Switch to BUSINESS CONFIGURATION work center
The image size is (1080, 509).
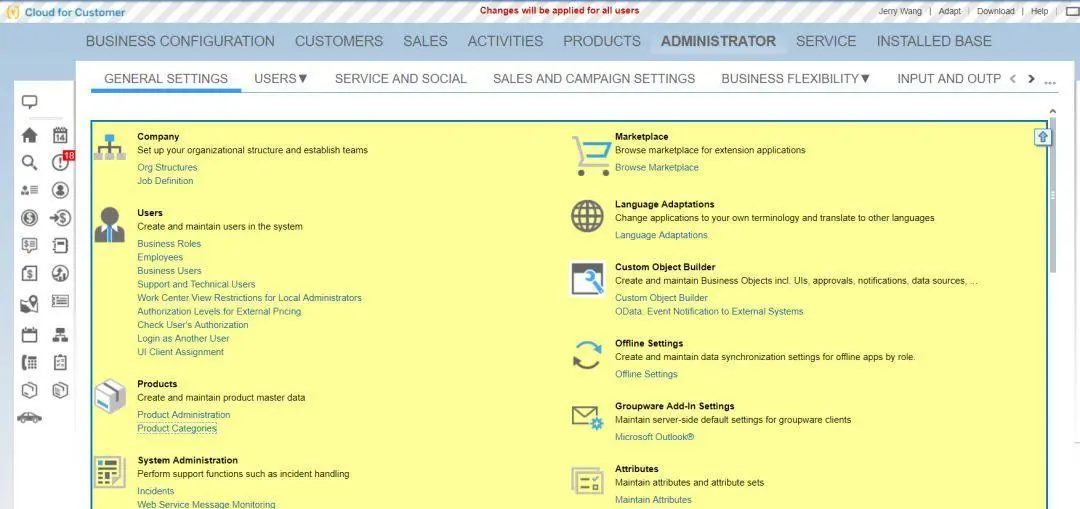coord(180,41)
